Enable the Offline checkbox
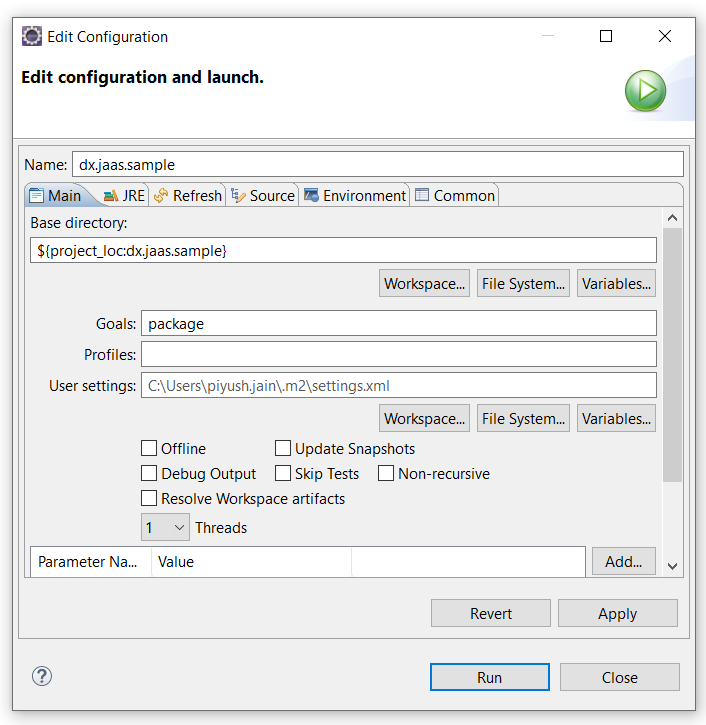Viewport: 706px width, 725px height. (149, 448)
